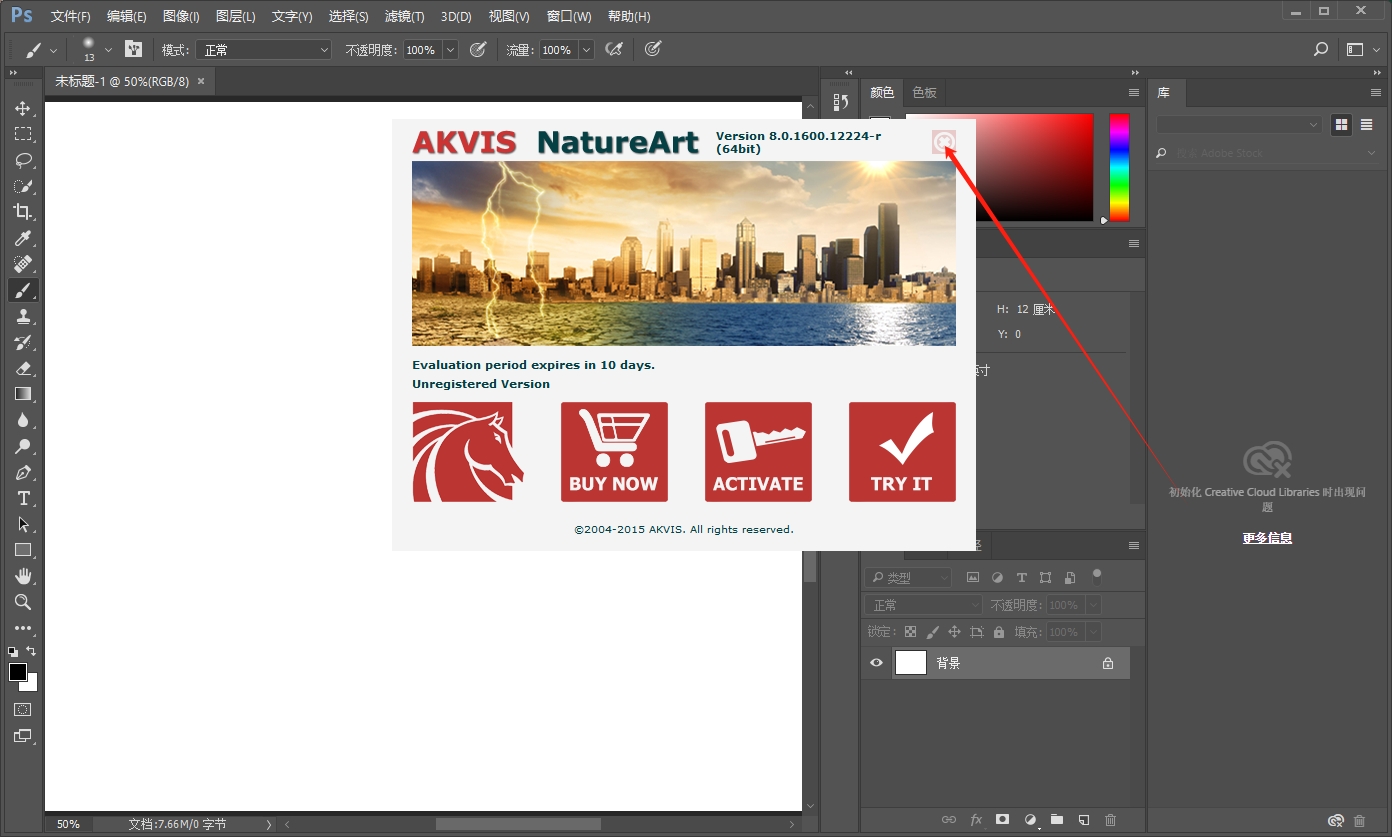Open the 图像(I) menu
The height and width of the screenshot is (837, 1392).
coord(181,17)
